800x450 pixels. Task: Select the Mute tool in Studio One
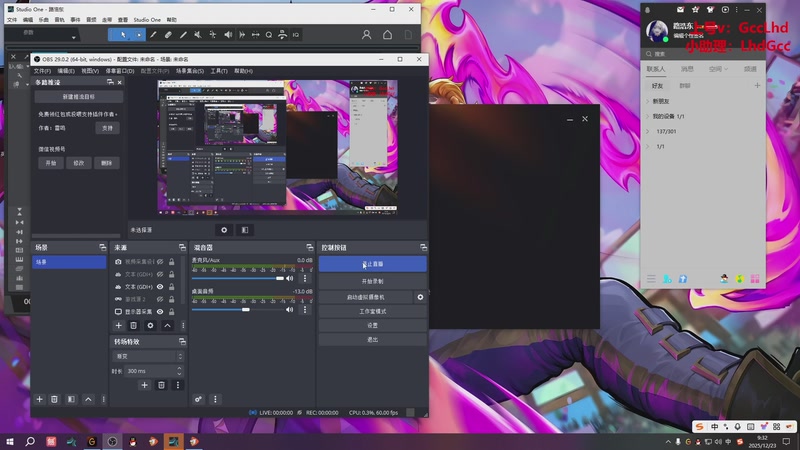pyautogui.click(x=197, y=35)
